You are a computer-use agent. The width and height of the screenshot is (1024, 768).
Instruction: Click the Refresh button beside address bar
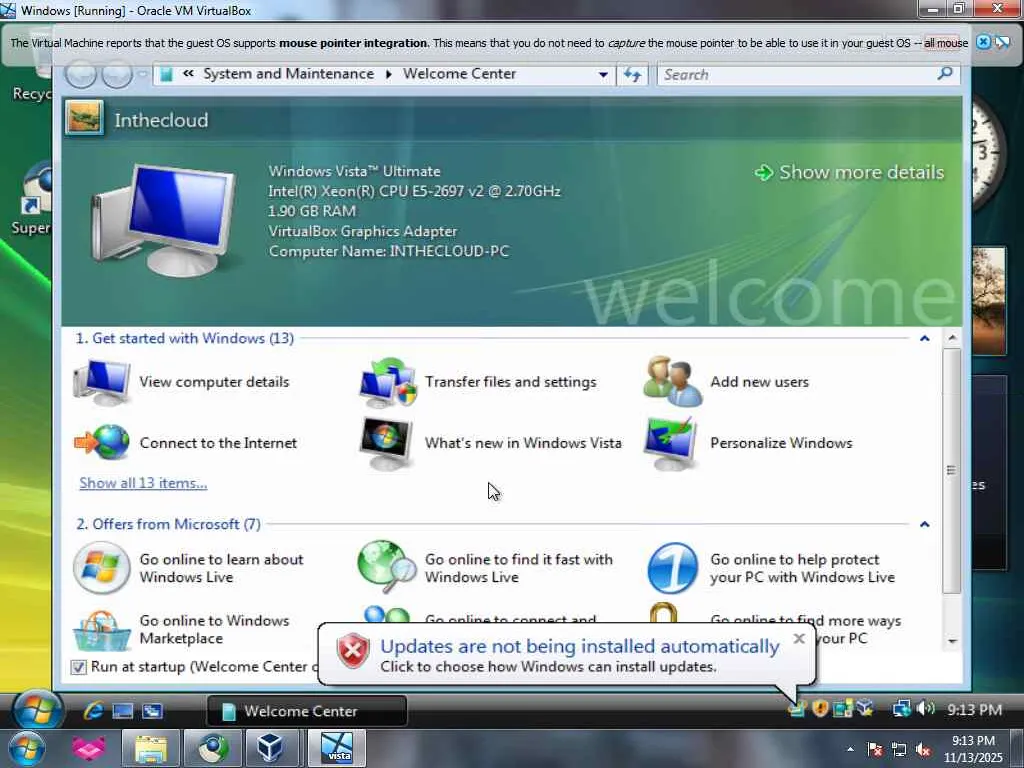click(632, 74)
